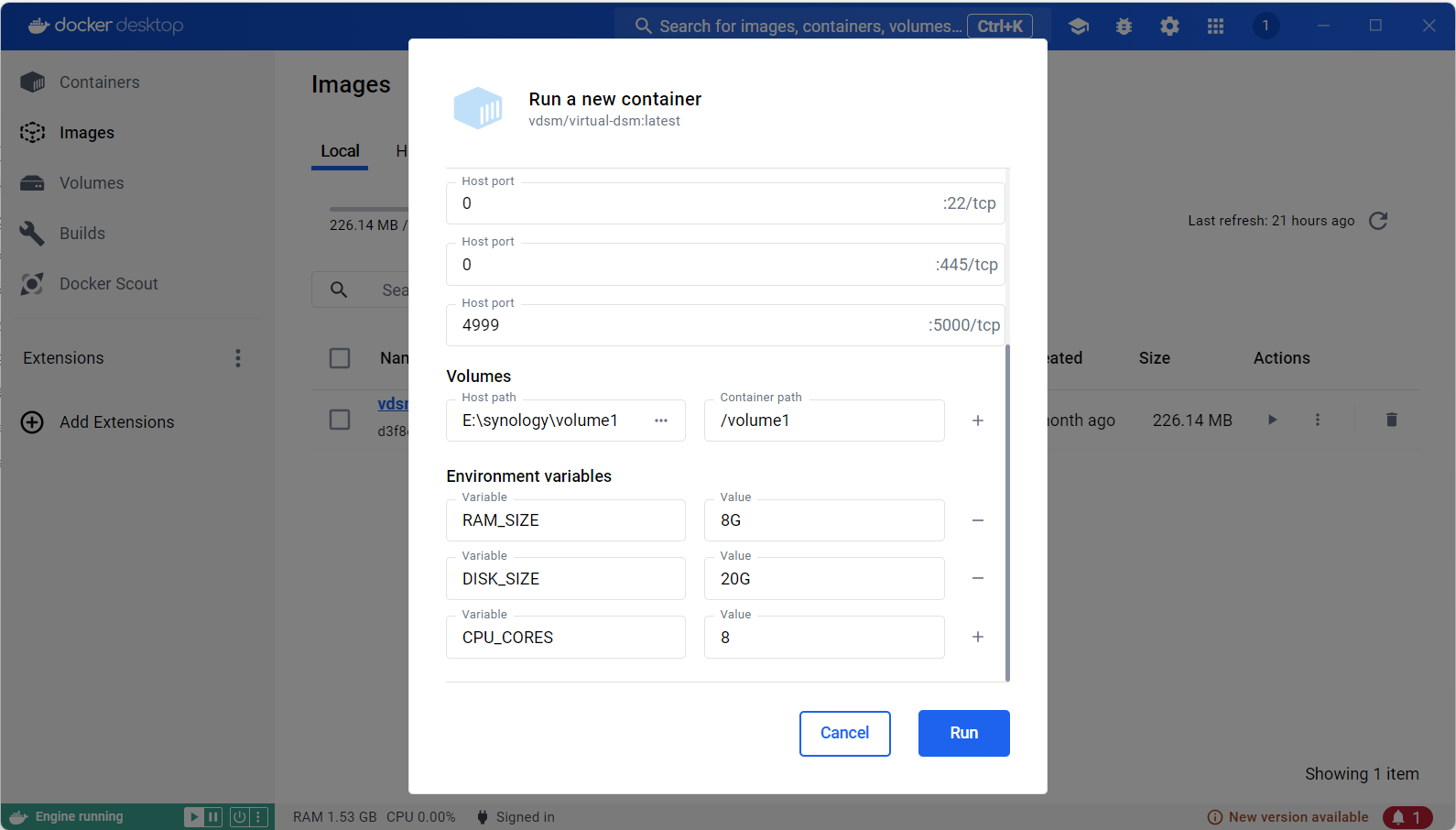Pause the Docker engine in status bar
The width and height of the screenshot is (1456, 830).
tap(213, 816)
